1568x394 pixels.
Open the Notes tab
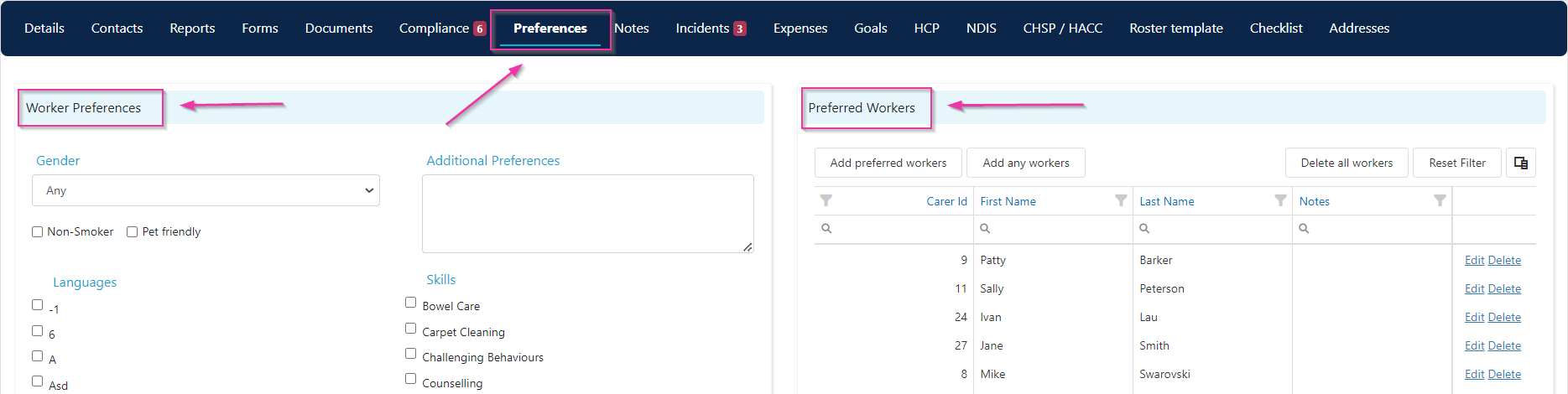point(632,29)
